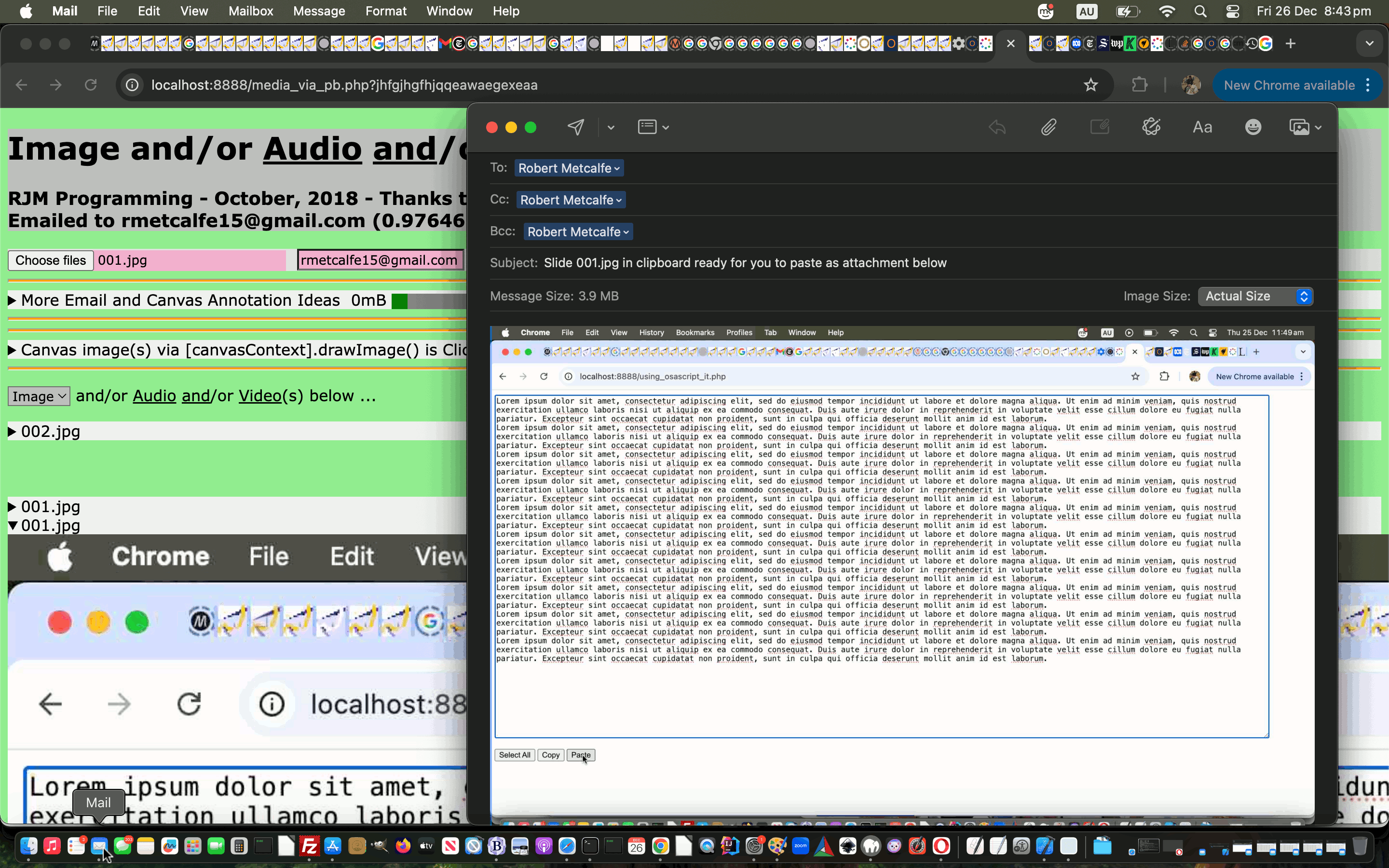Click the markup annotation icon in Mail toolbar

pyautogui.click(x=1151, y=127)
